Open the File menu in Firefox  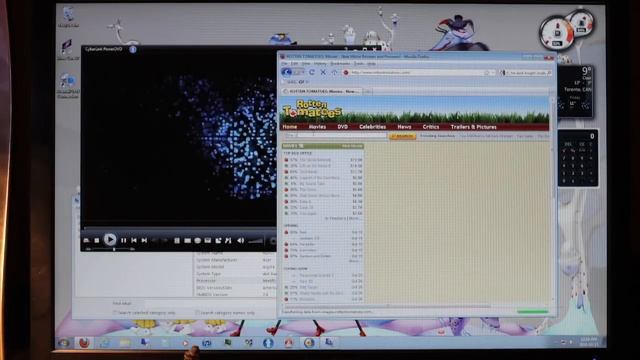click(x=284, y=64)
